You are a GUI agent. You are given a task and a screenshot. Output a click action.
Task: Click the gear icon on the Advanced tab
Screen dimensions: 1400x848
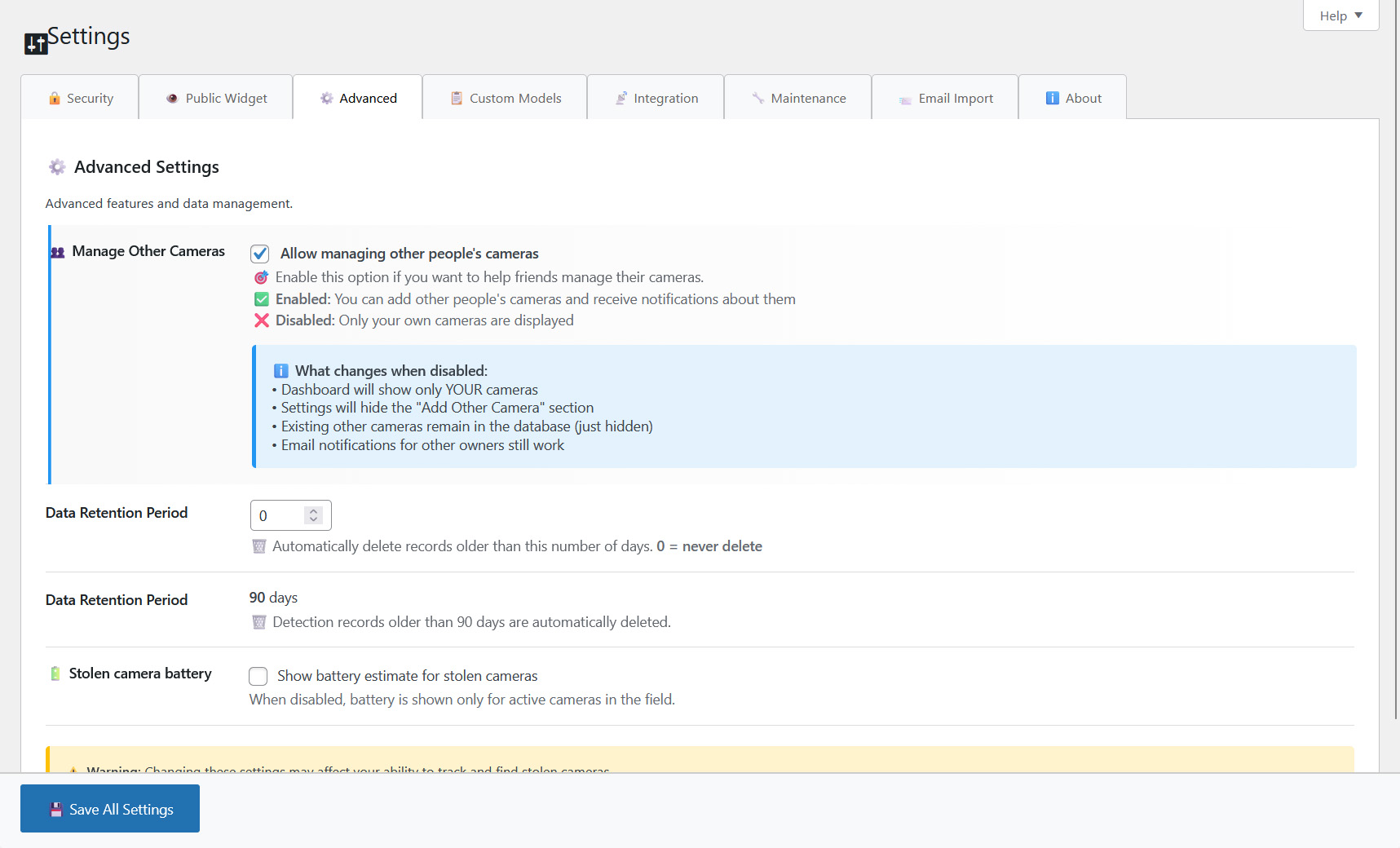click(325, 98)
